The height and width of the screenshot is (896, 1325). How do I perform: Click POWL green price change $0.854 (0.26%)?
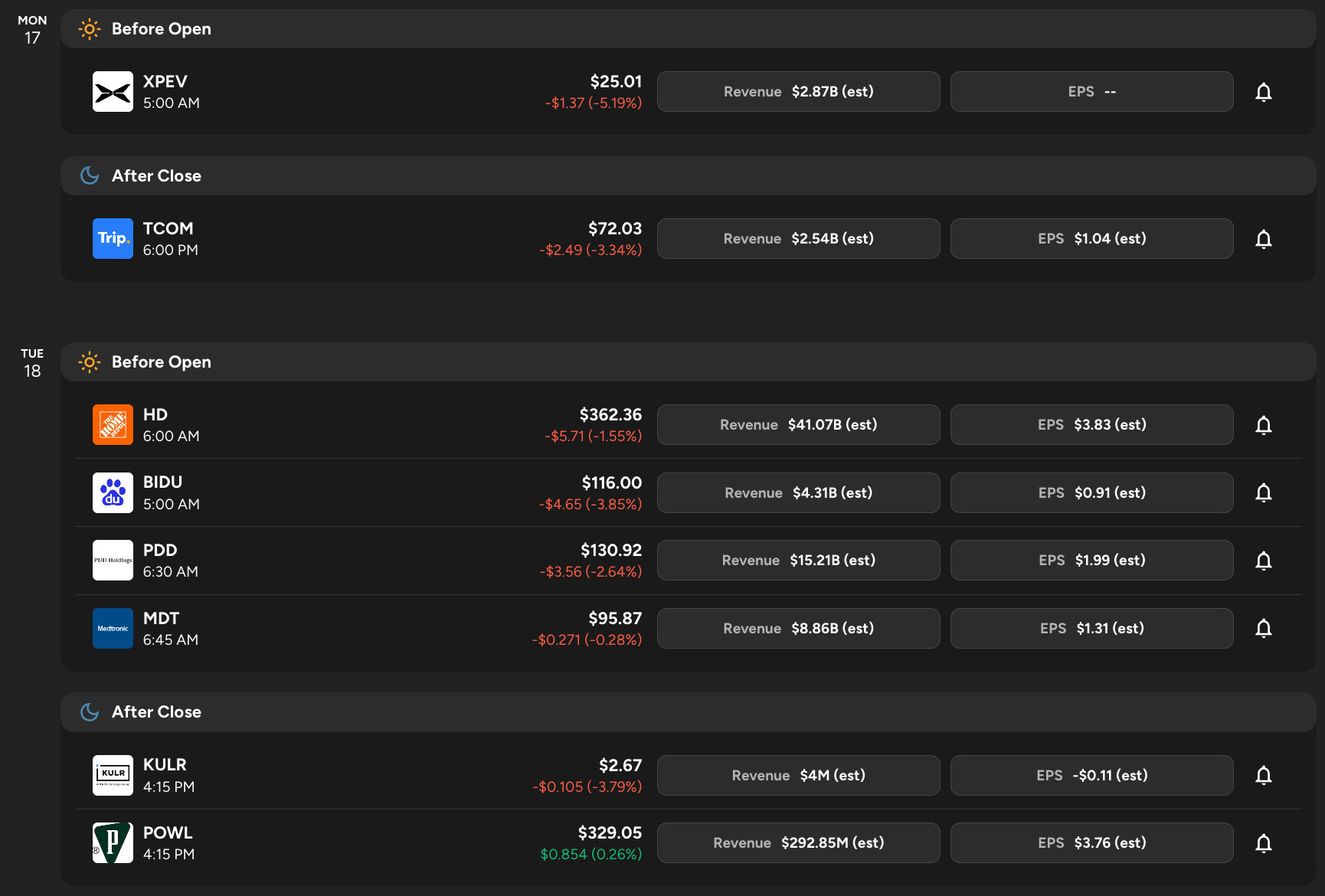[x=591, y=855]
